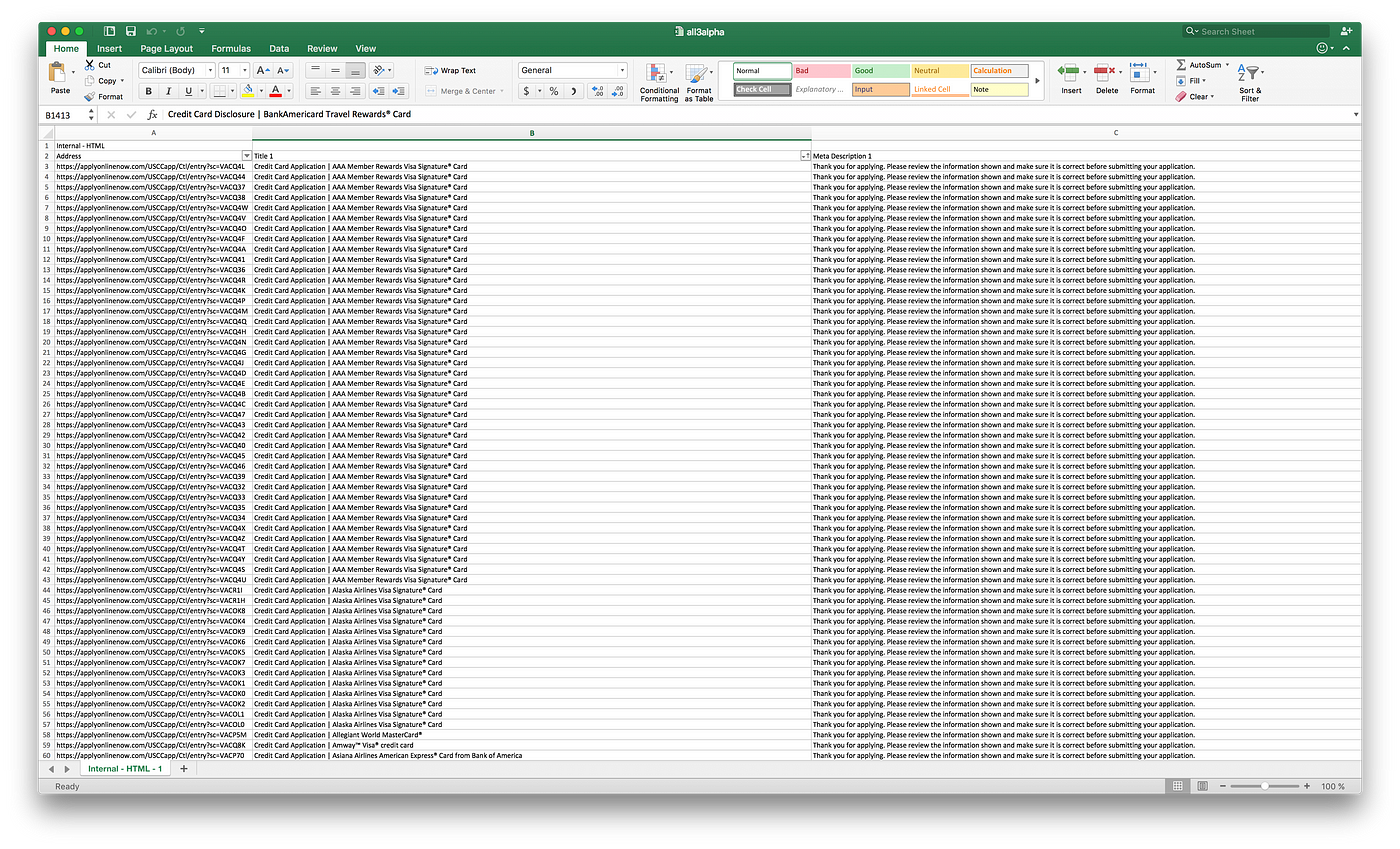Click the Cut scissors icon
1400x849 pixels.
pos(90,64)
